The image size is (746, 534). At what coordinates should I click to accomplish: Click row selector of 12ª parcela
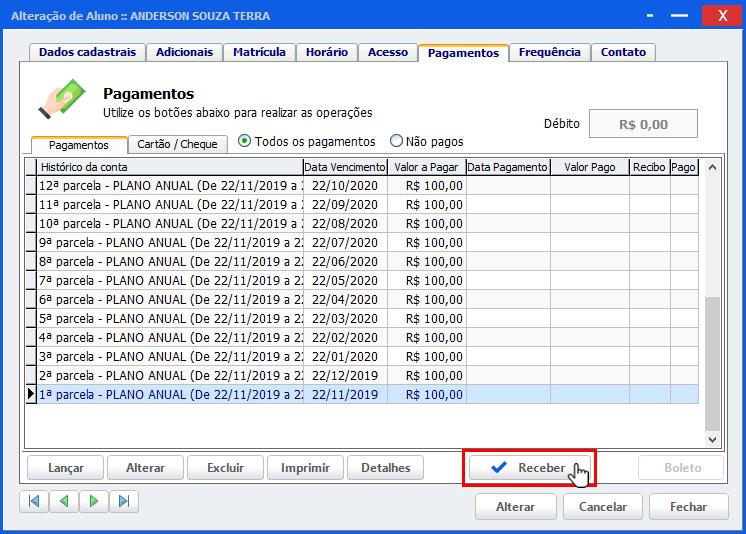(31, 186)
